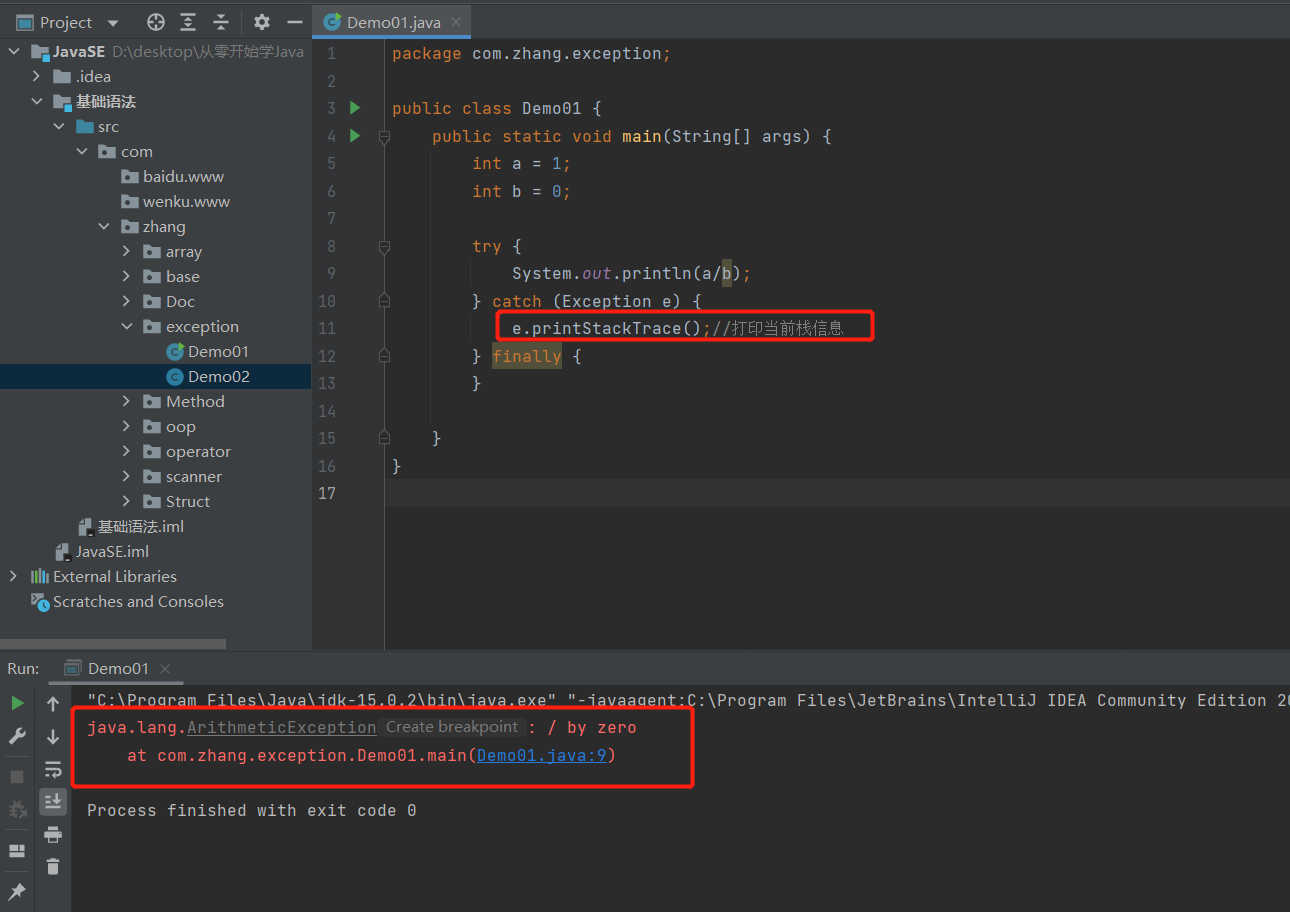Click 'e.printStackTrace();' in the editor
The image size is (1290, 912).
(611, 328)
